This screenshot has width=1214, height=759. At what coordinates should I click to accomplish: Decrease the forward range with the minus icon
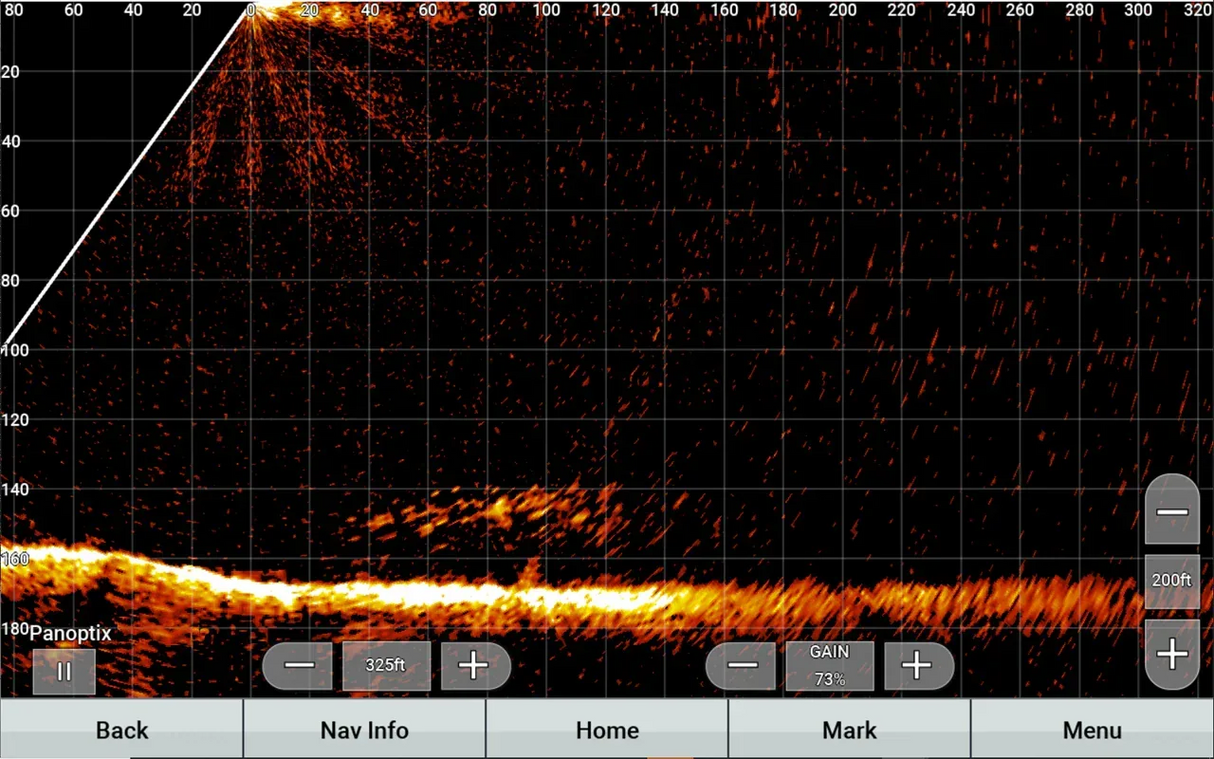[298, 665]
